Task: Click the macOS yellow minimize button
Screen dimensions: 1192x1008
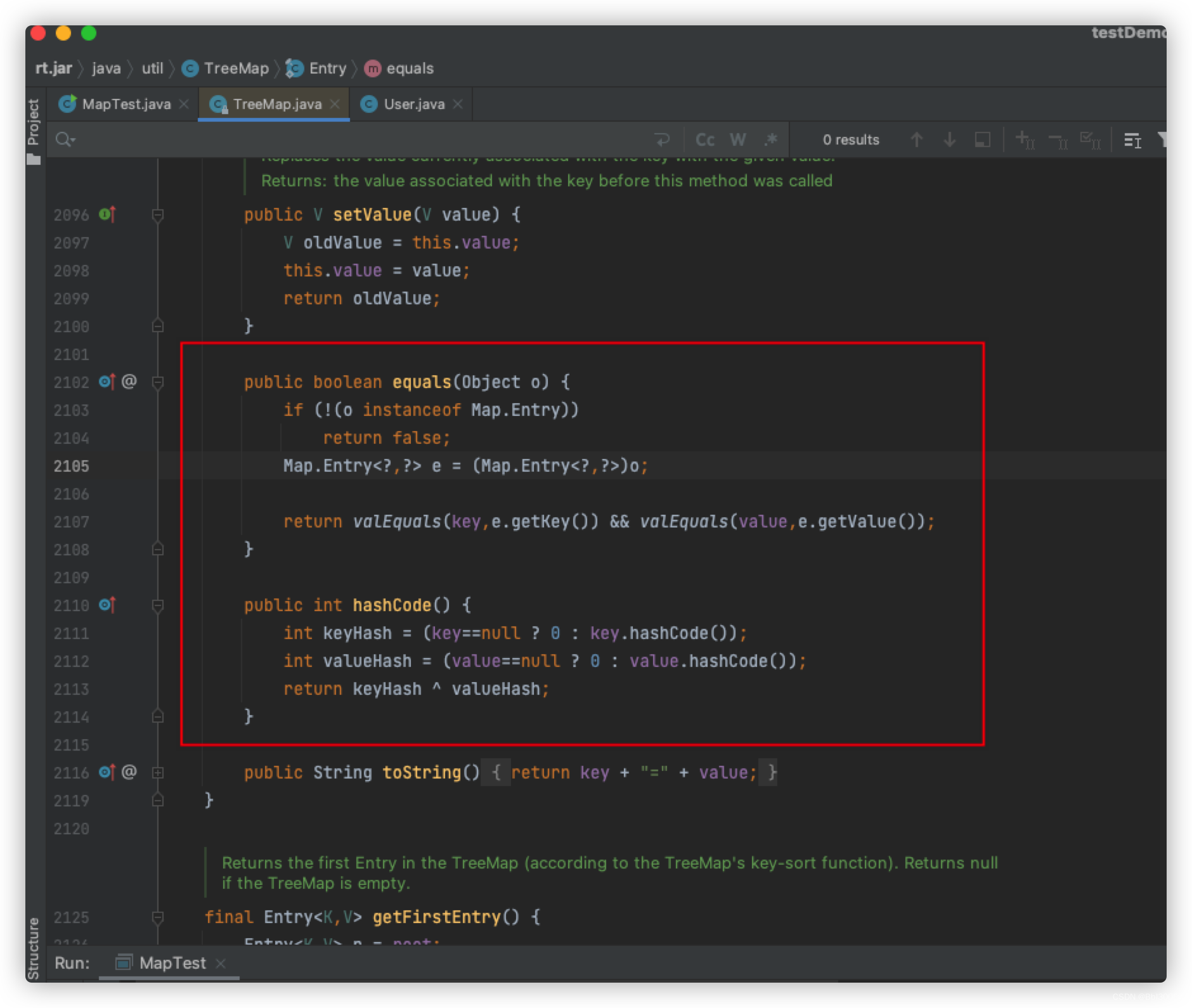Action: (x=63, y=33)
